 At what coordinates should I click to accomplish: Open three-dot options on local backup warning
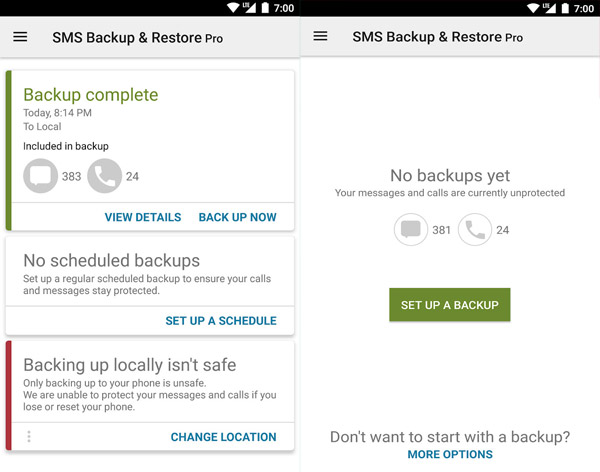click(29, 436)
